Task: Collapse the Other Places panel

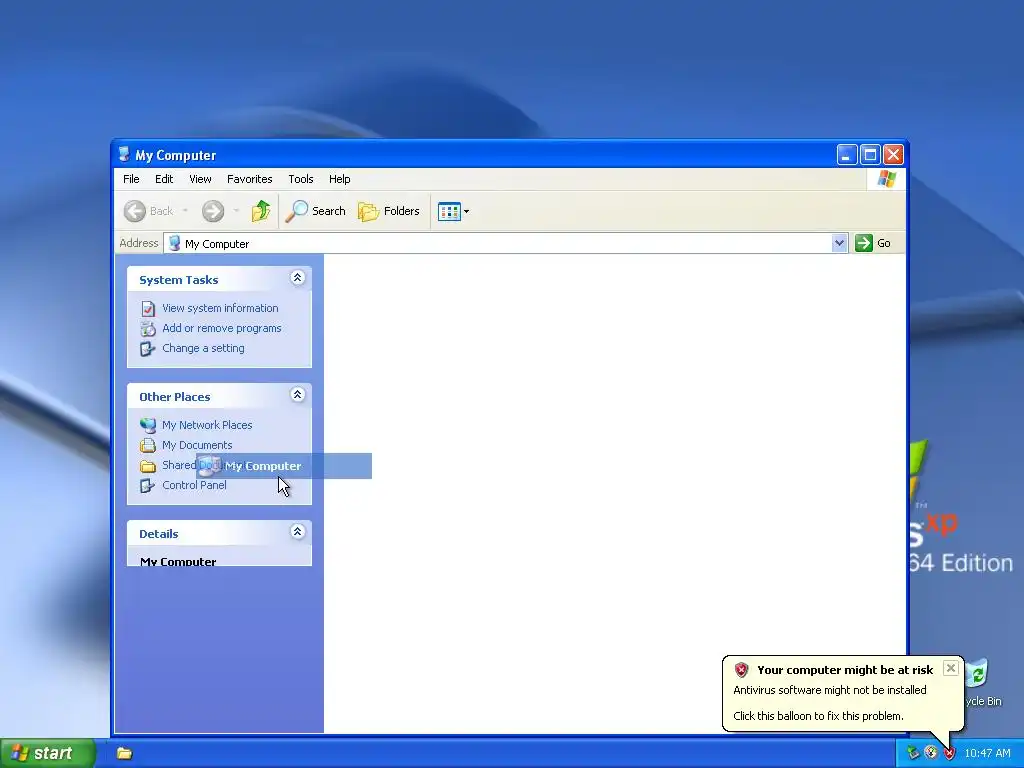Action: 297,395
